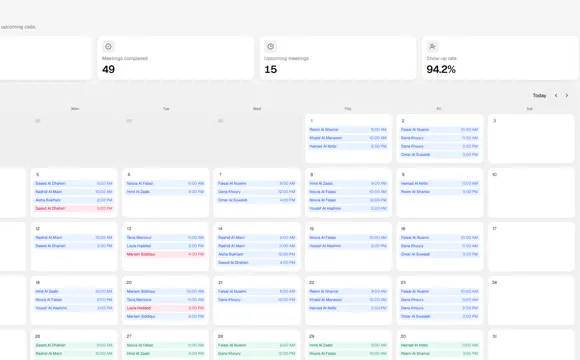Image resolution: width=580 pixels, height=360 pixels.
Task: Open Noura Al Falasi 12:00 PM on day 8
Action: coord(348,200)
